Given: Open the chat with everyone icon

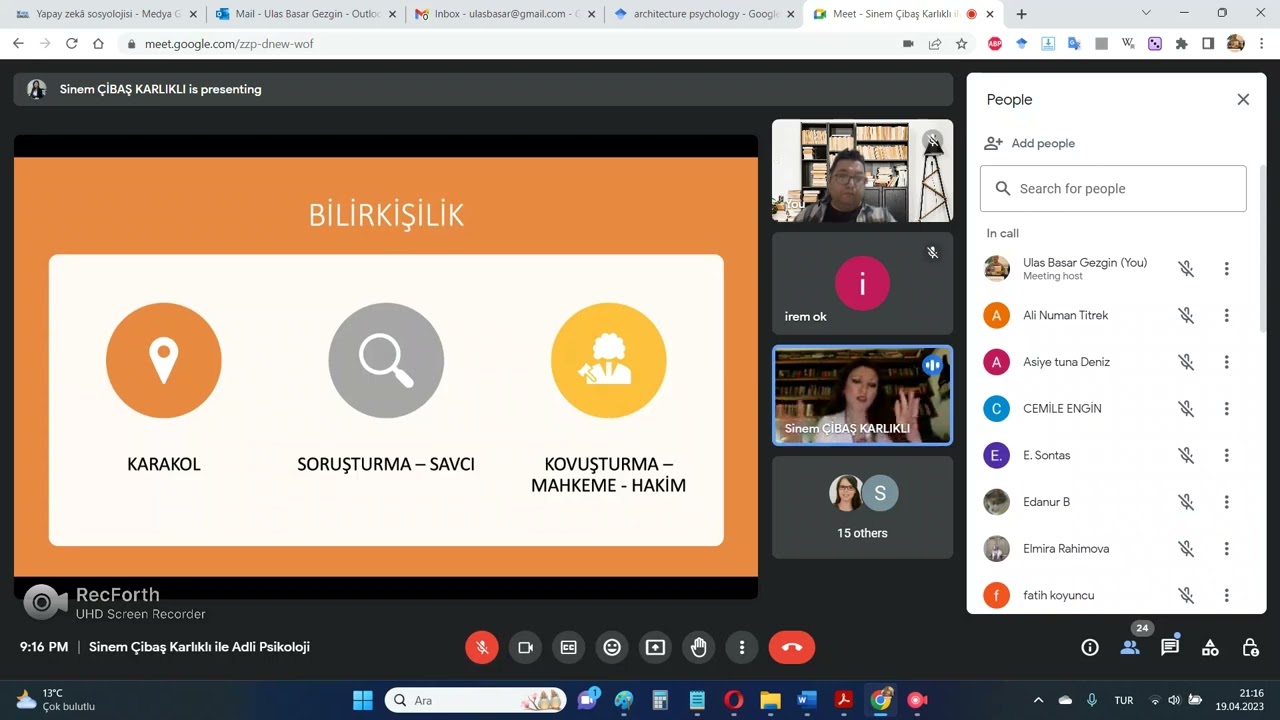Looking at the screenshot, I should click(x=1170, y=647).
